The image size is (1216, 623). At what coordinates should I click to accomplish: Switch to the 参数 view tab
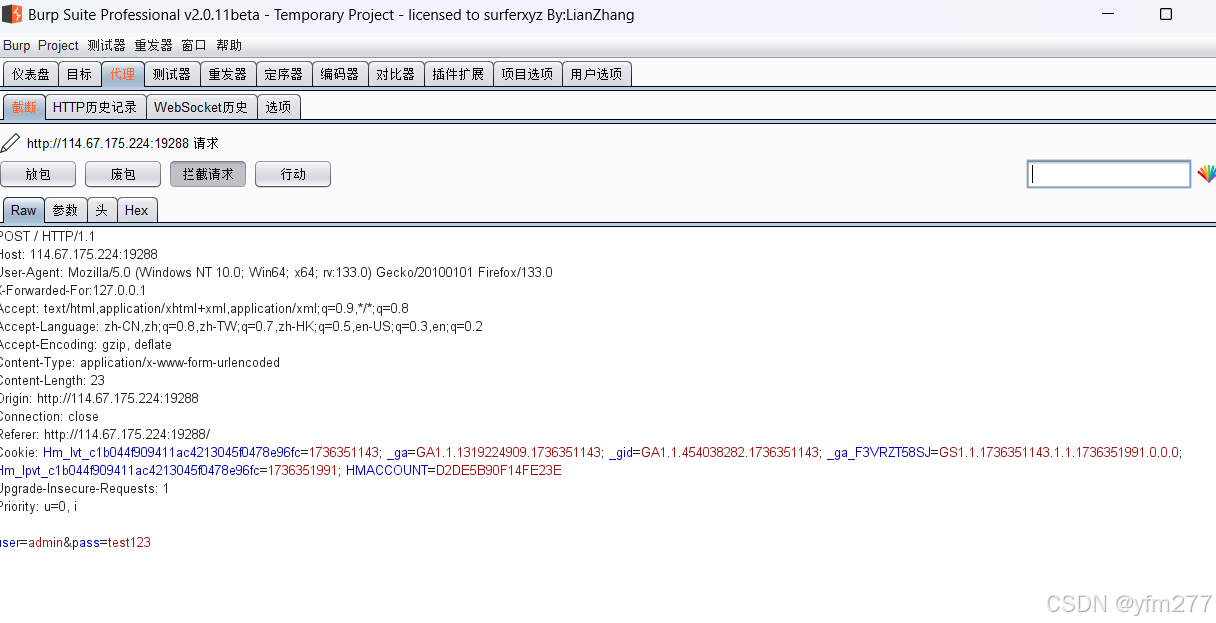[65, 210]
